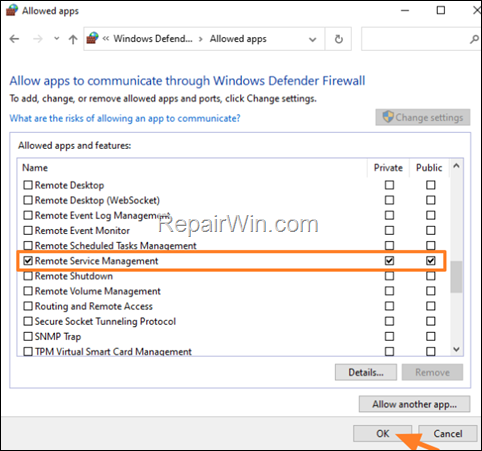Tick Public for Remote Event Log Management
482x451 pixels.
(x=431, y=215)
